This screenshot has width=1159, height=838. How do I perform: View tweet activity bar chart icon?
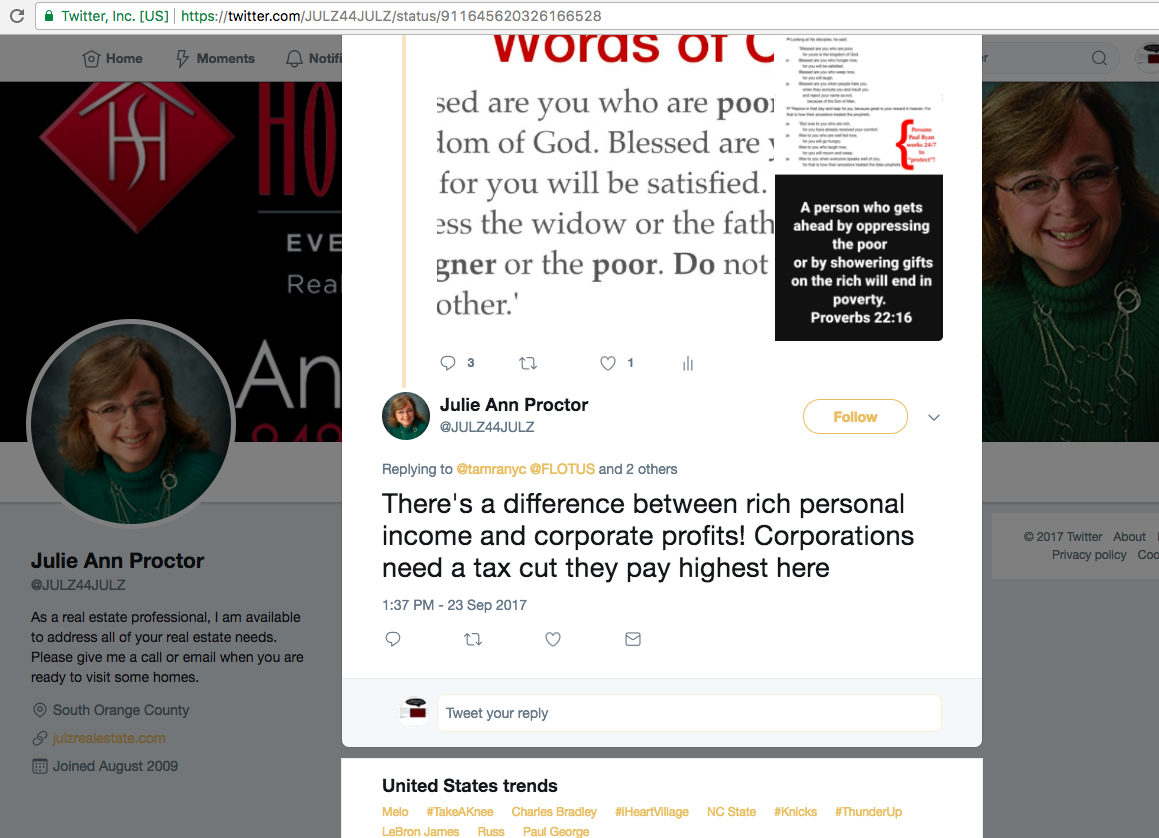[x=687, y=363]
